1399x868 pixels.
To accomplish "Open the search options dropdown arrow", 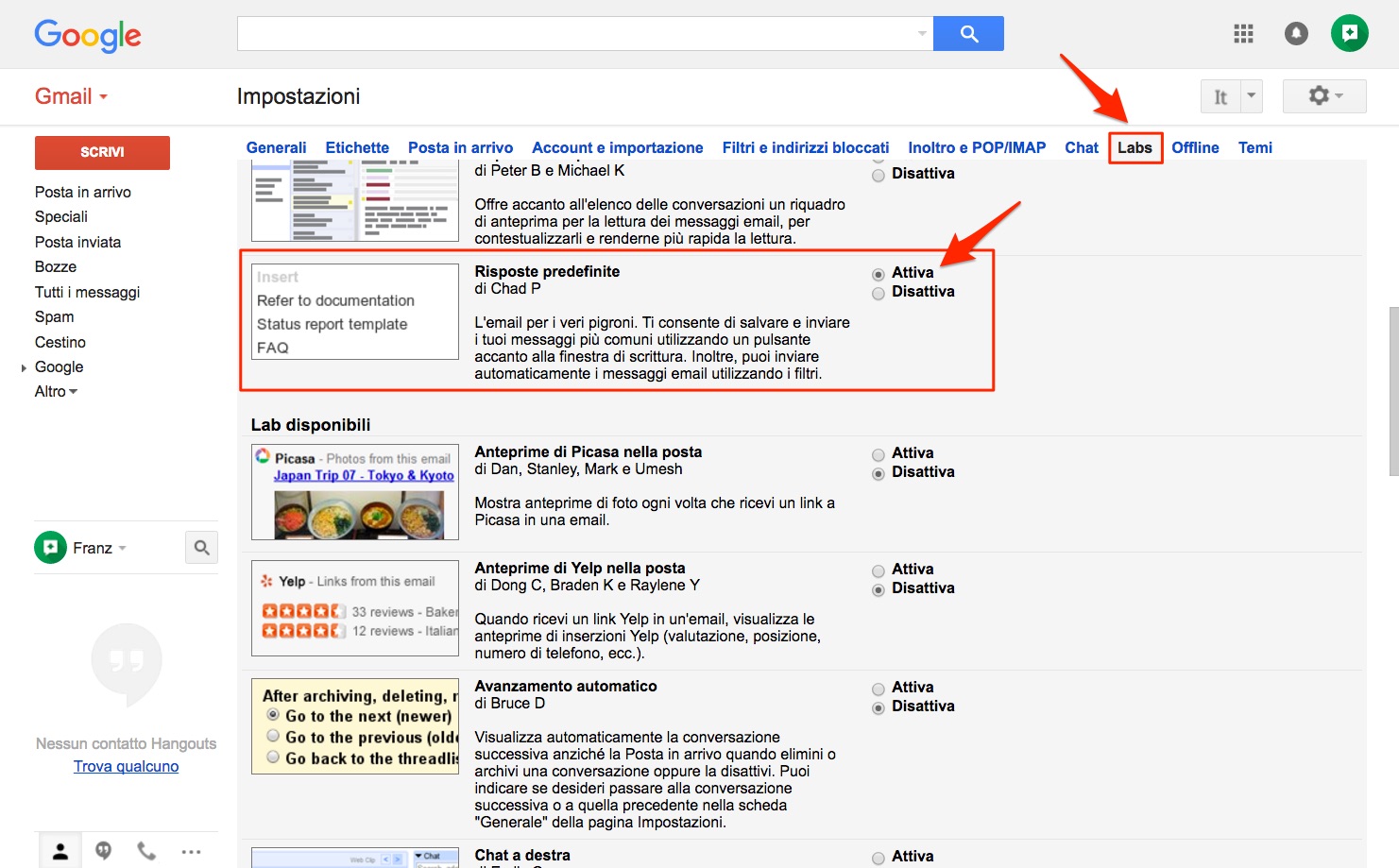I will (922, 34).
